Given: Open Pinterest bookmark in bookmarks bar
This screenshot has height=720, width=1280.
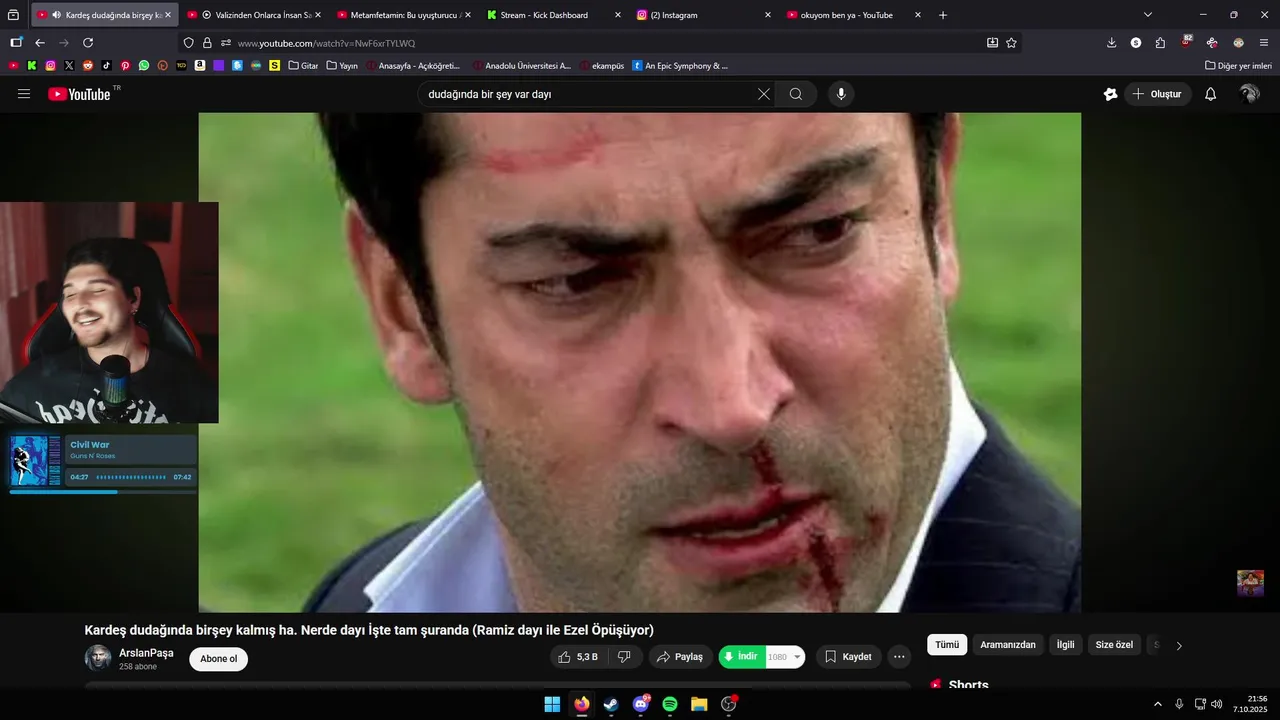Looking at the screenshot, I should coord(125,65).
